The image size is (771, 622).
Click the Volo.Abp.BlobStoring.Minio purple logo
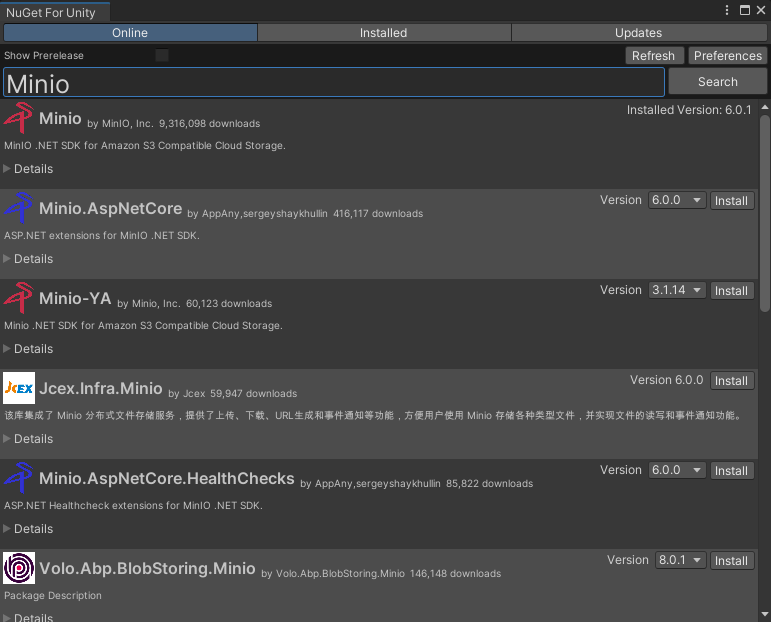(x=19, y=568)
